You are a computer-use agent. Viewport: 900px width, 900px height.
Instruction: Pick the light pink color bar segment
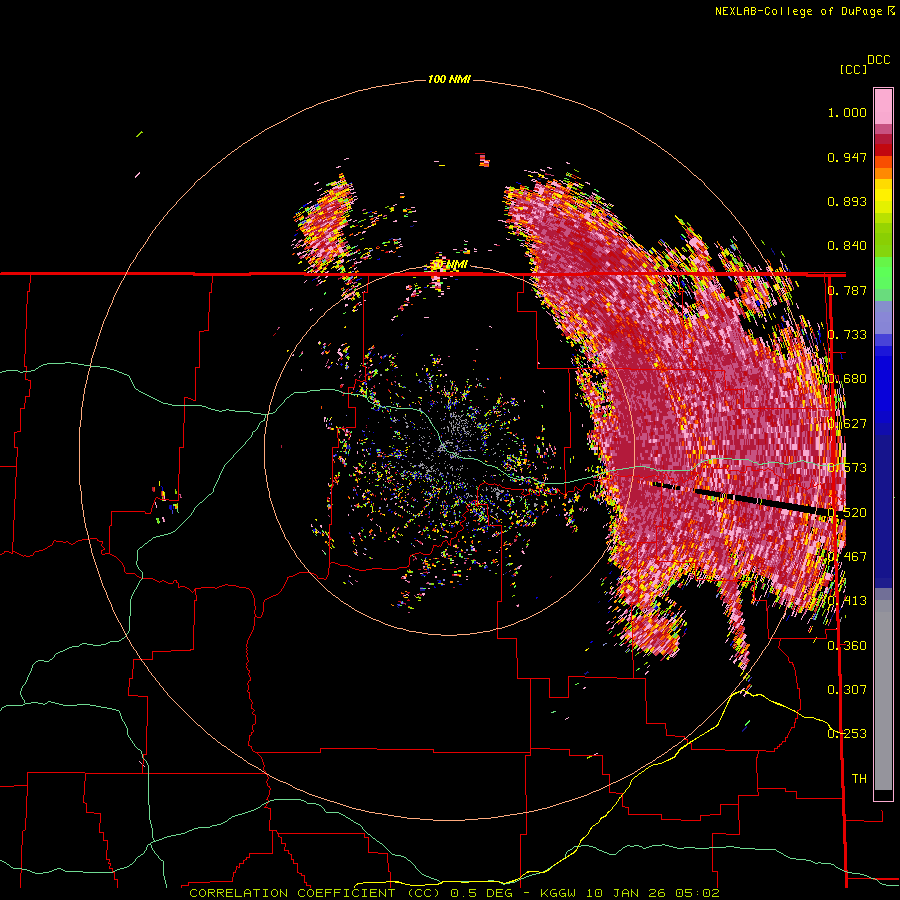883,106
